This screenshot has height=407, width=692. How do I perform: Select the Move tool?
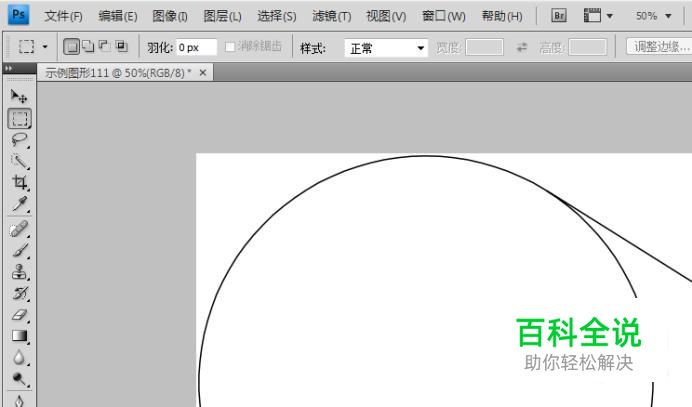point(19,96)
